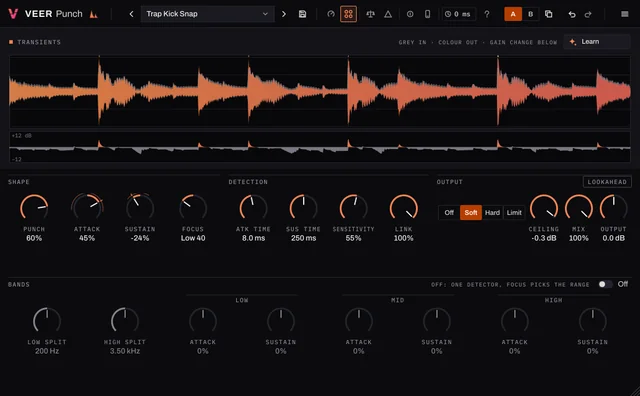
Task: Click the 55% sensitivity value
Action: point(353,238)
